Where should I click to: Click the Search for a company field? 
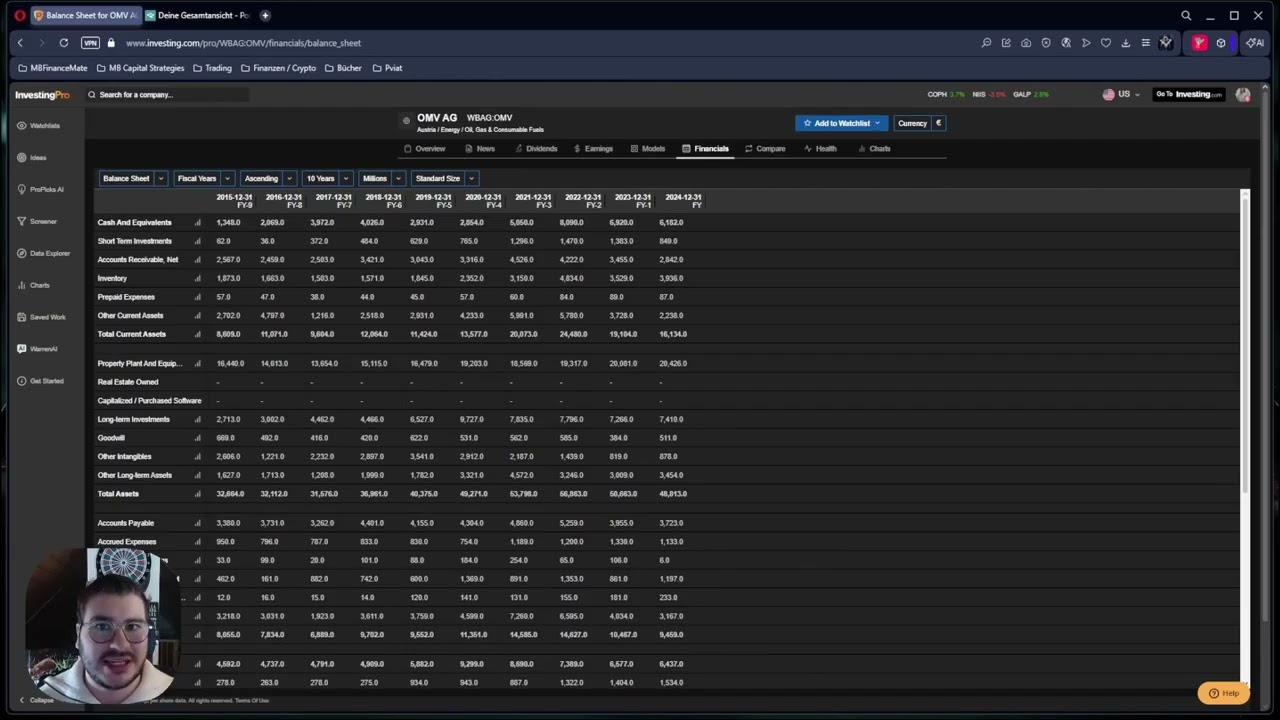(167, 95)
